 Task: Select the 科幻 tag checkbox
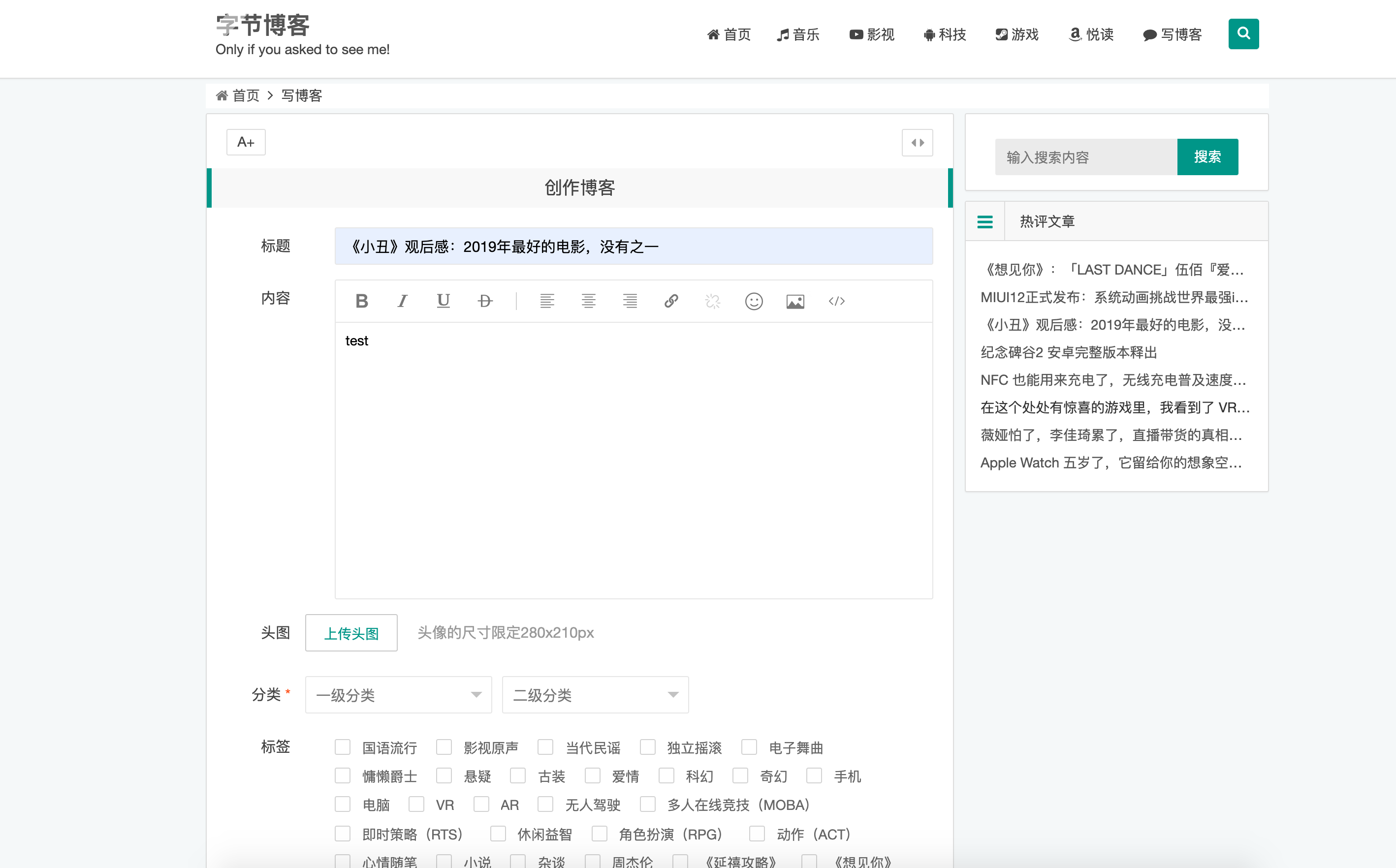tap(666, 775)
